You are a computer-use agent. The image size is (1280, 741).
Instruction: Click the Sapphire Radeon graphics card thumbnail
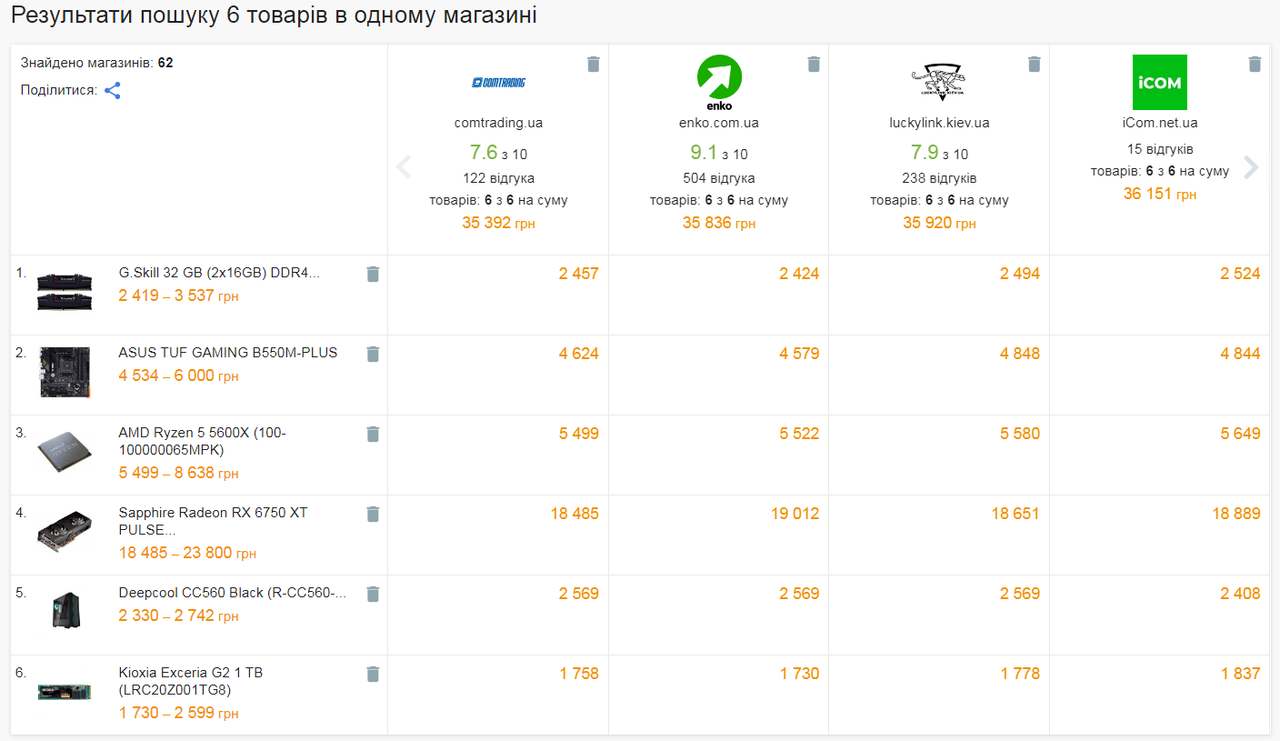click(65, 532)
